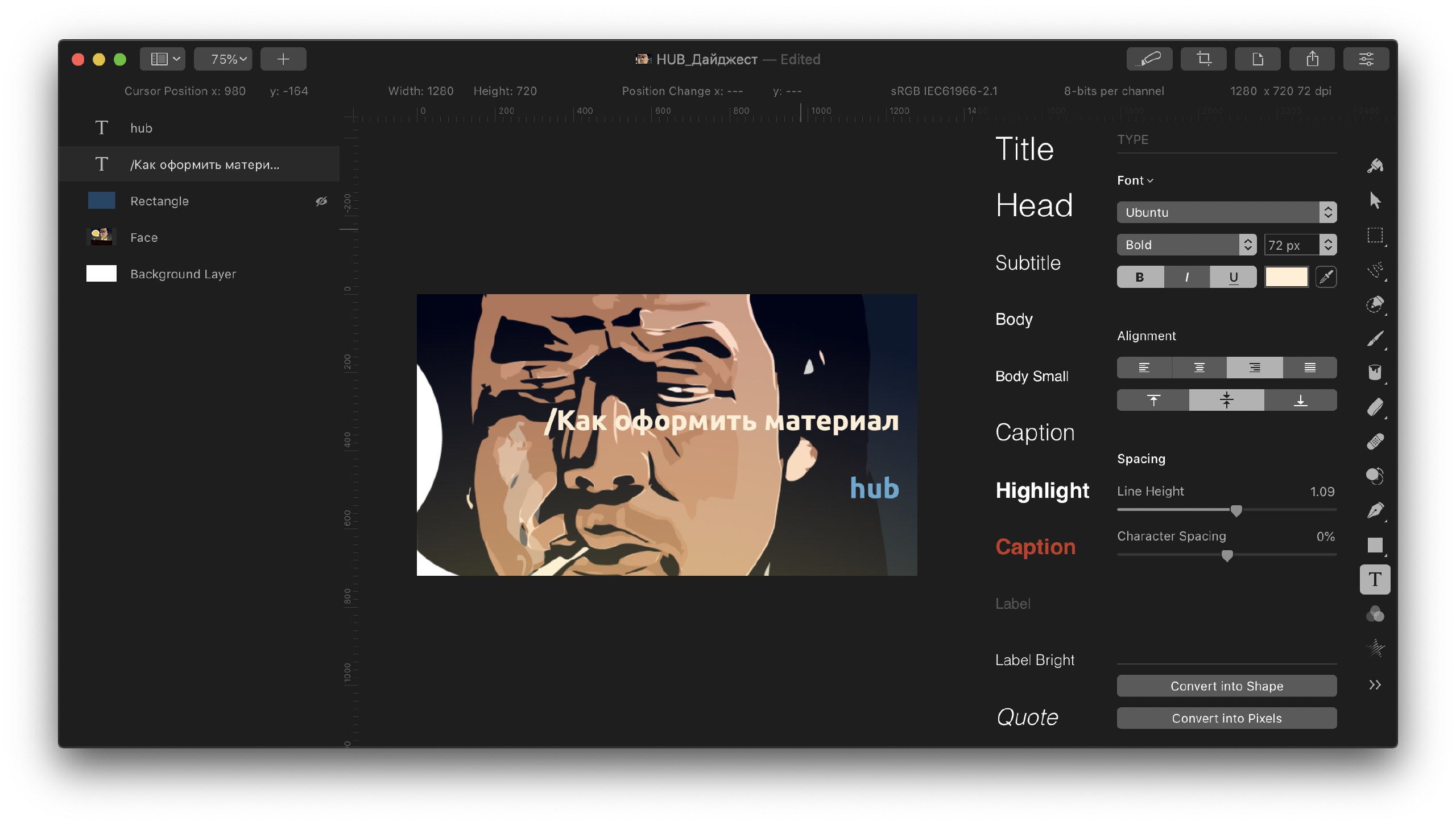Select the Paint brush tool
1456x825 pixels.
(x=1375, y=339)
